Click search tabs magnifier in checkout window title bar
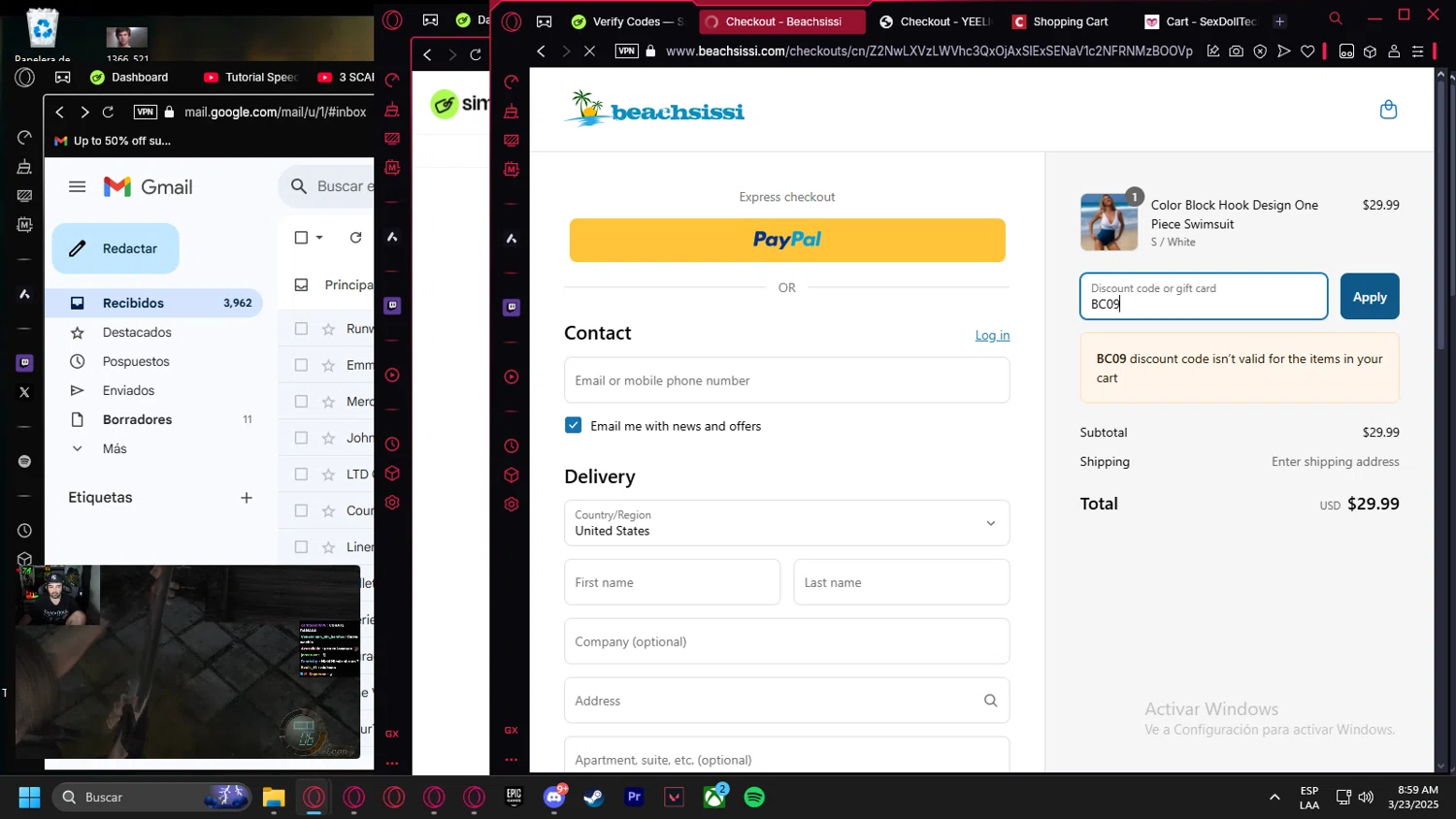Viewport: 1456px width, 819px height. coord(1336,18)
